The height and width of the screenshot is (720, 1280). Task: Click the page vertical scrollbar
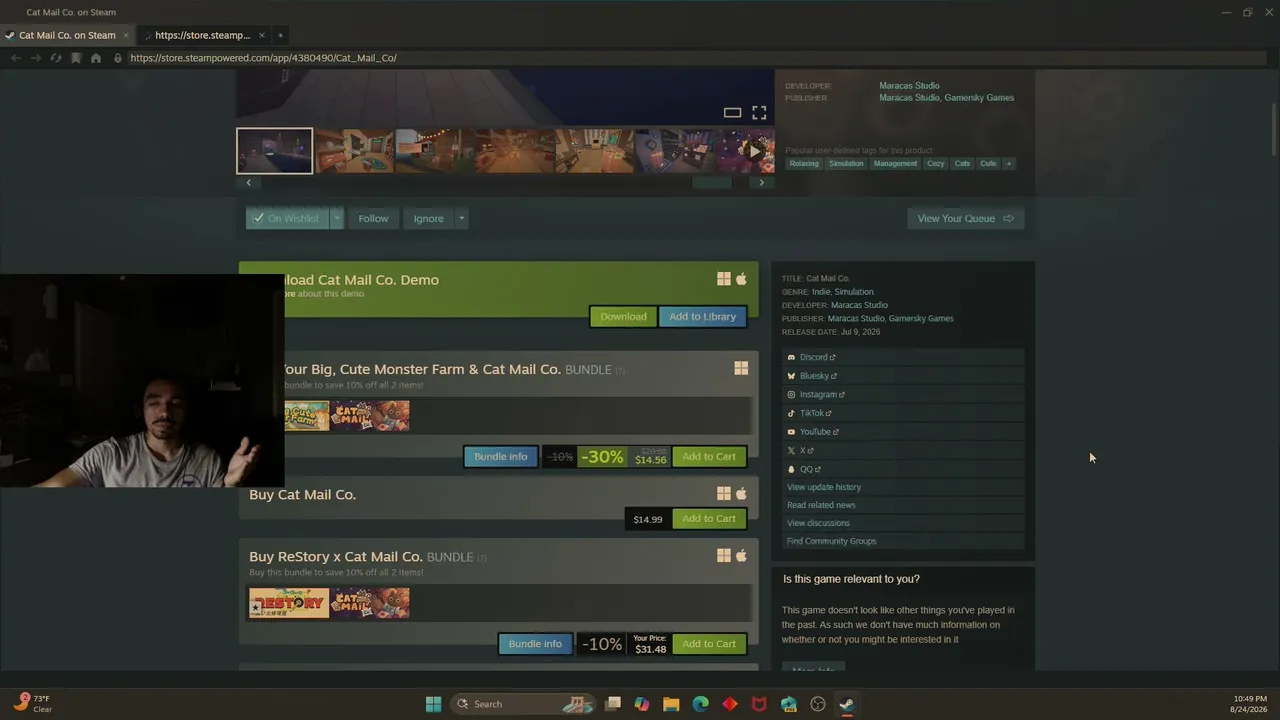[x=1273, y=130]
